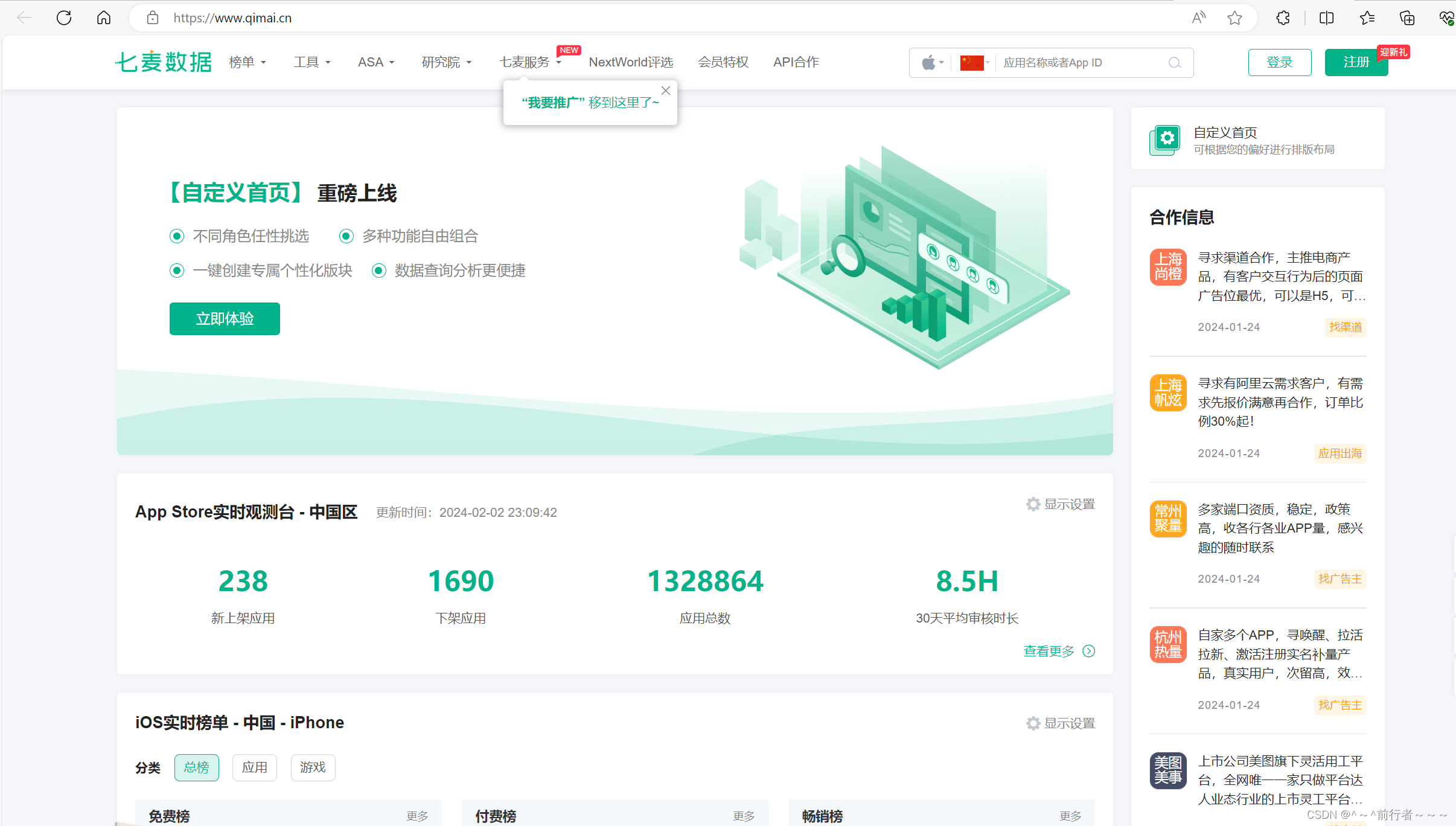The width and height of the screenshot is (1456, 826).
Task: Click the 常州聚量 avatar icon
Action: 1168,519
